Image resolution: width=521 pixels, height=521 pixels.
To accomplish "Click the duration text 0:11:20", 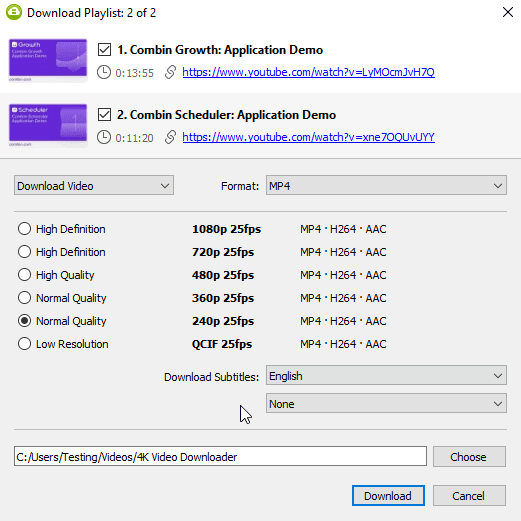I will pos(134,138).
